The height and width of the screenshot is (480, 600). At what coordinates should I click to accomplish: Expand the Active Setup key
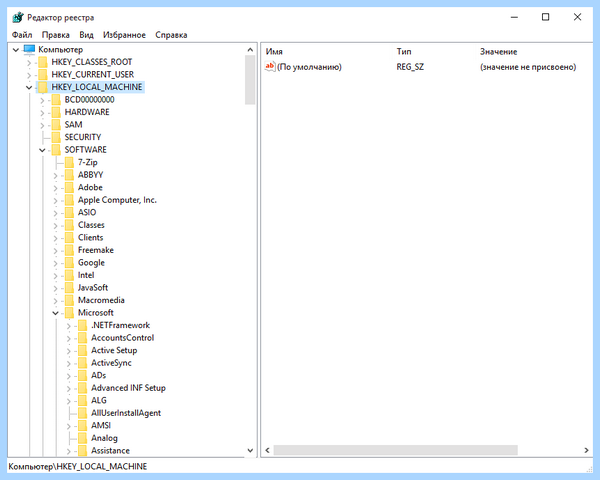pyautogui.click(x=69, y=351)
